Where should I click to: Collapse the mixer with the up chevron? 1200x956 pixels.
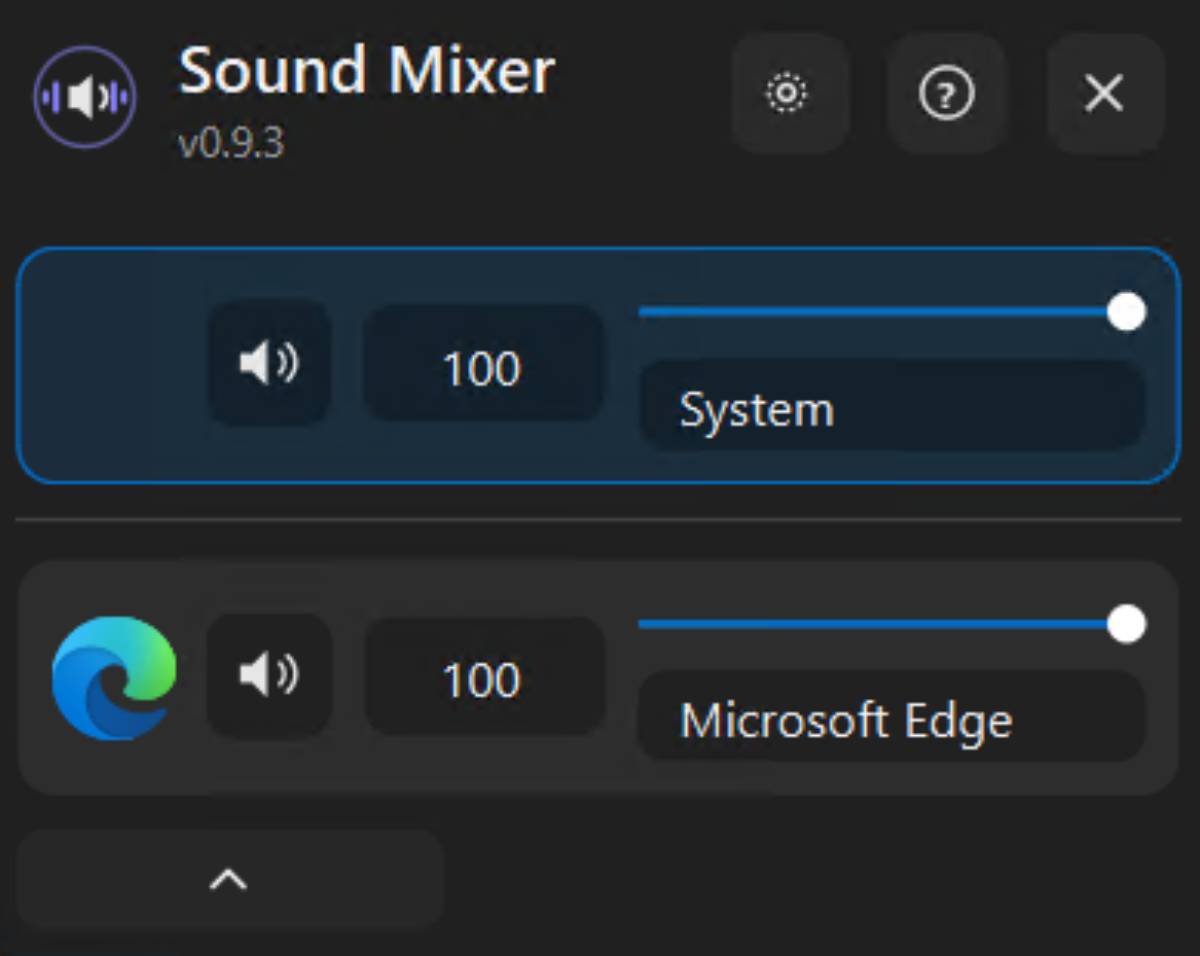230,879
